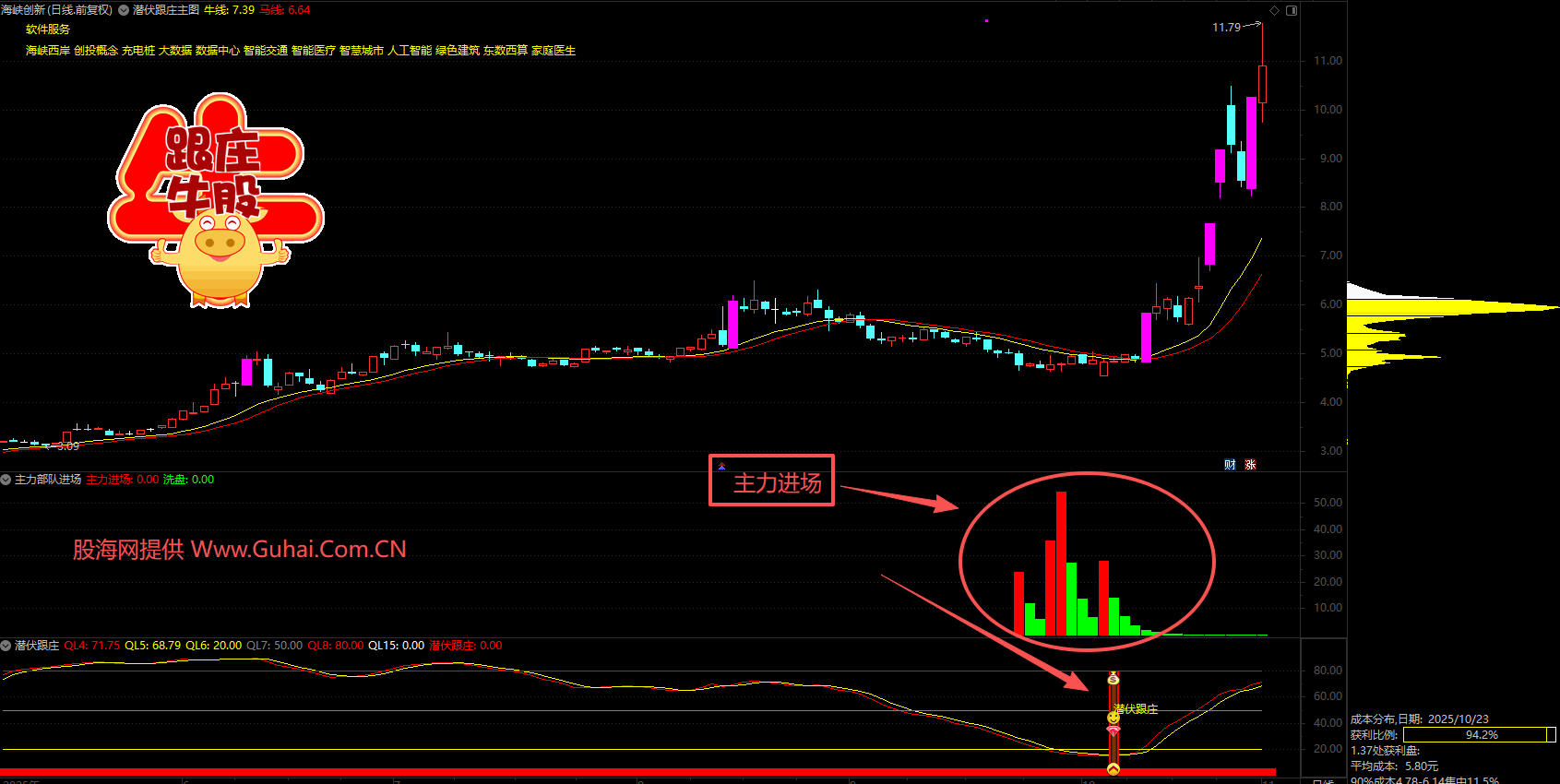Click the money bag signal icon
This screenshot has height=784, width=1560.
point(1113,680)
